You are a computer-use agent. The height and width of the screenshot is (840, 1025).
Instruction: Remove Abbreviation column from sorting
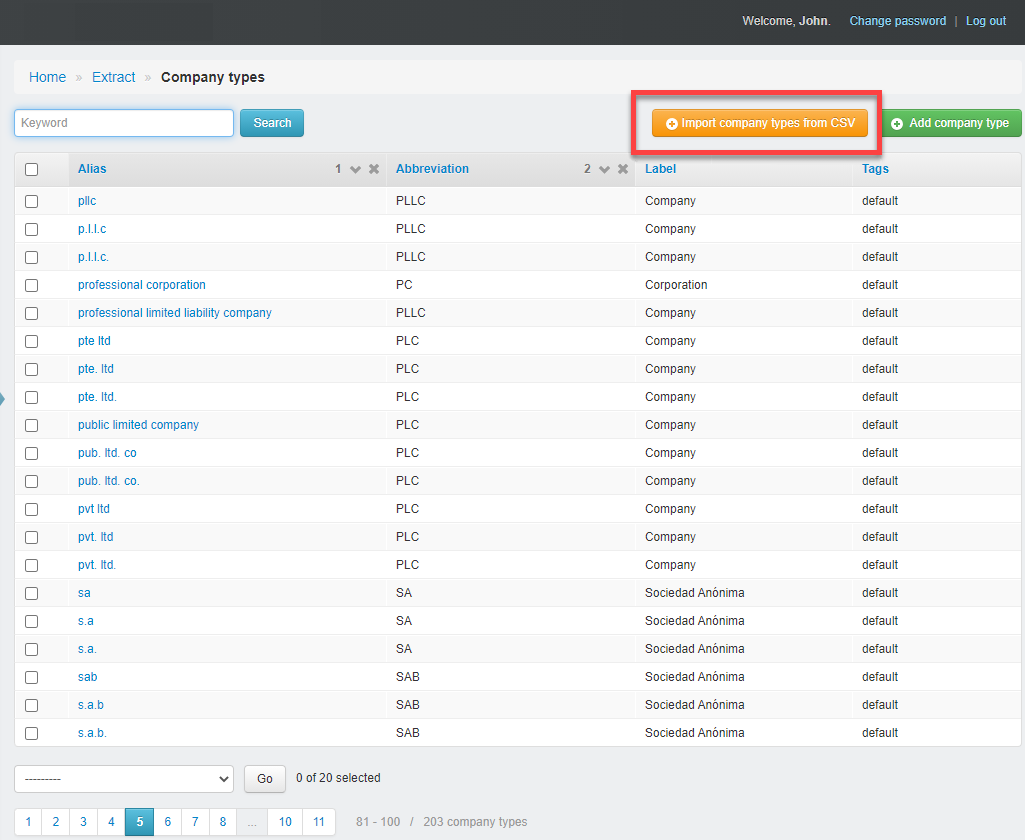pos(623,169)
